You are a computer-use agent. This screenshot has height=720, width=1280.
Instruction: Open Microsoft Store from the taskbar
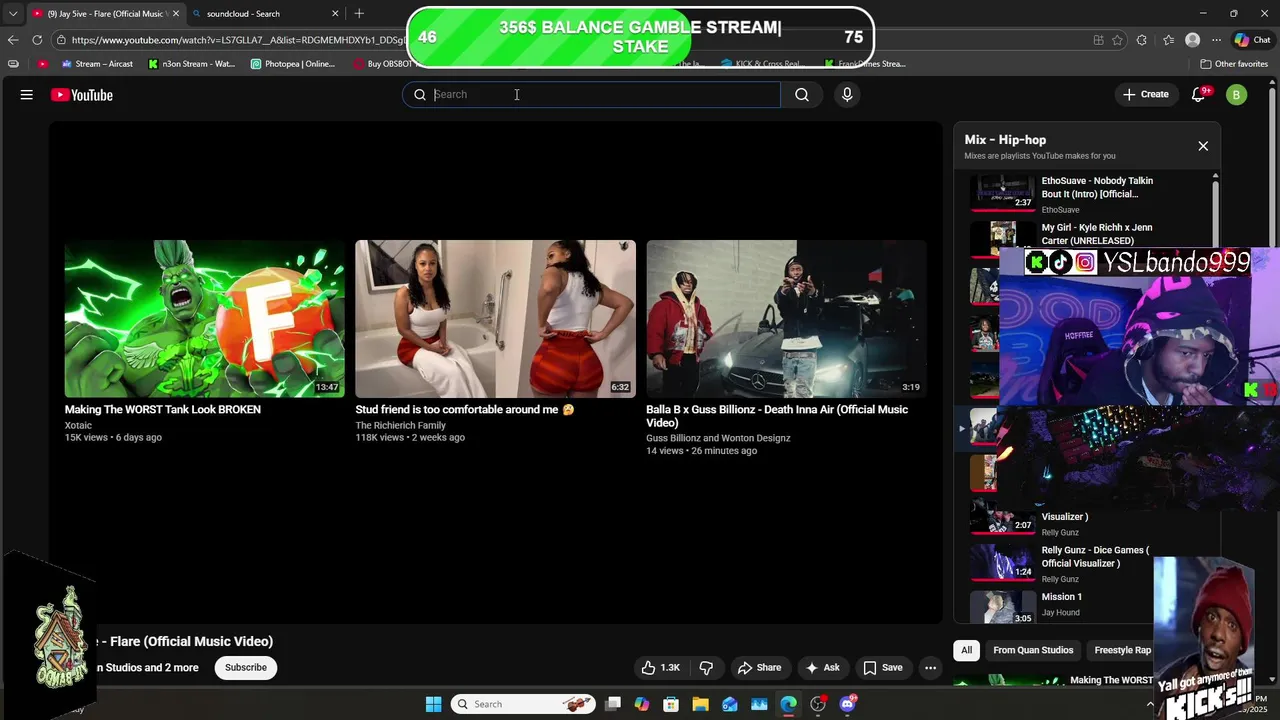[671, 704]
